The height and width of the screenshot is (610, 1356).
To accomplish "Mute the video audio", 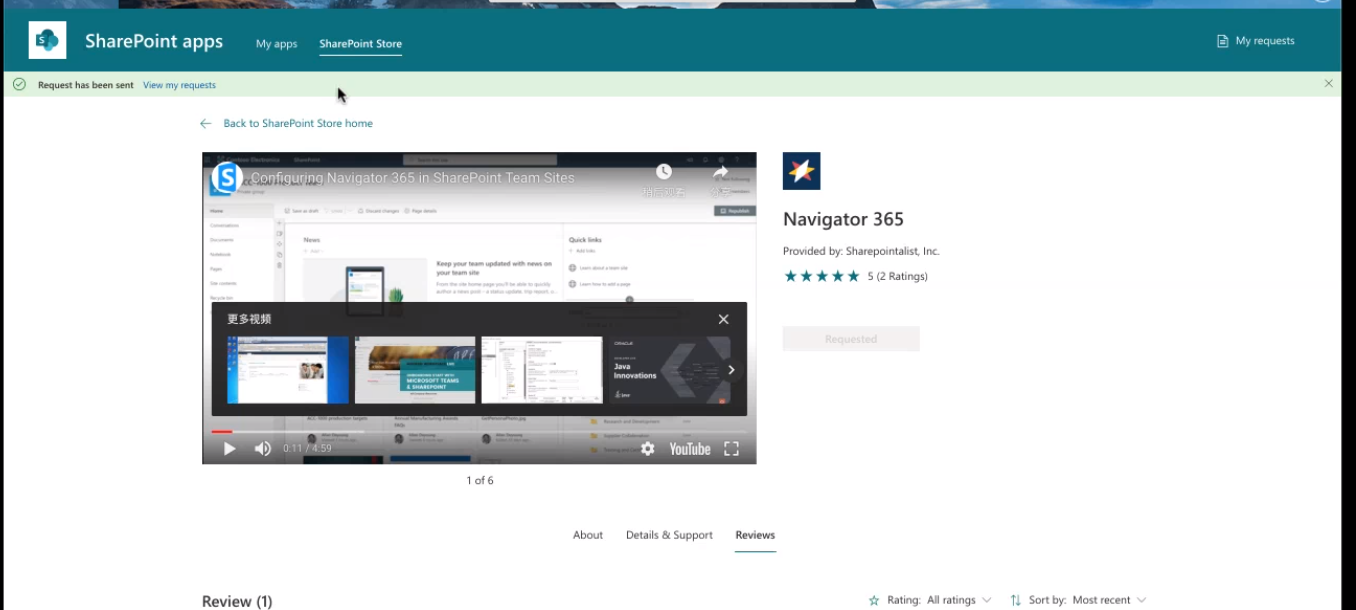I will 261,448.
